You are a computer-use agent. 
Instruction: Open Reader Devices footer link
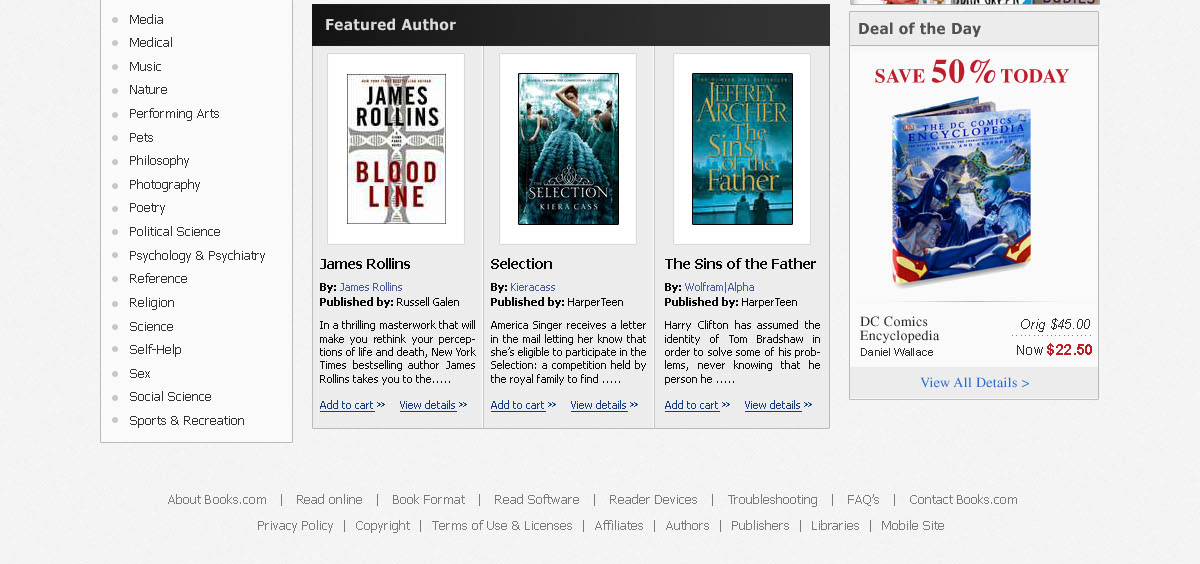pyautogui.click(x=653, y=500)
